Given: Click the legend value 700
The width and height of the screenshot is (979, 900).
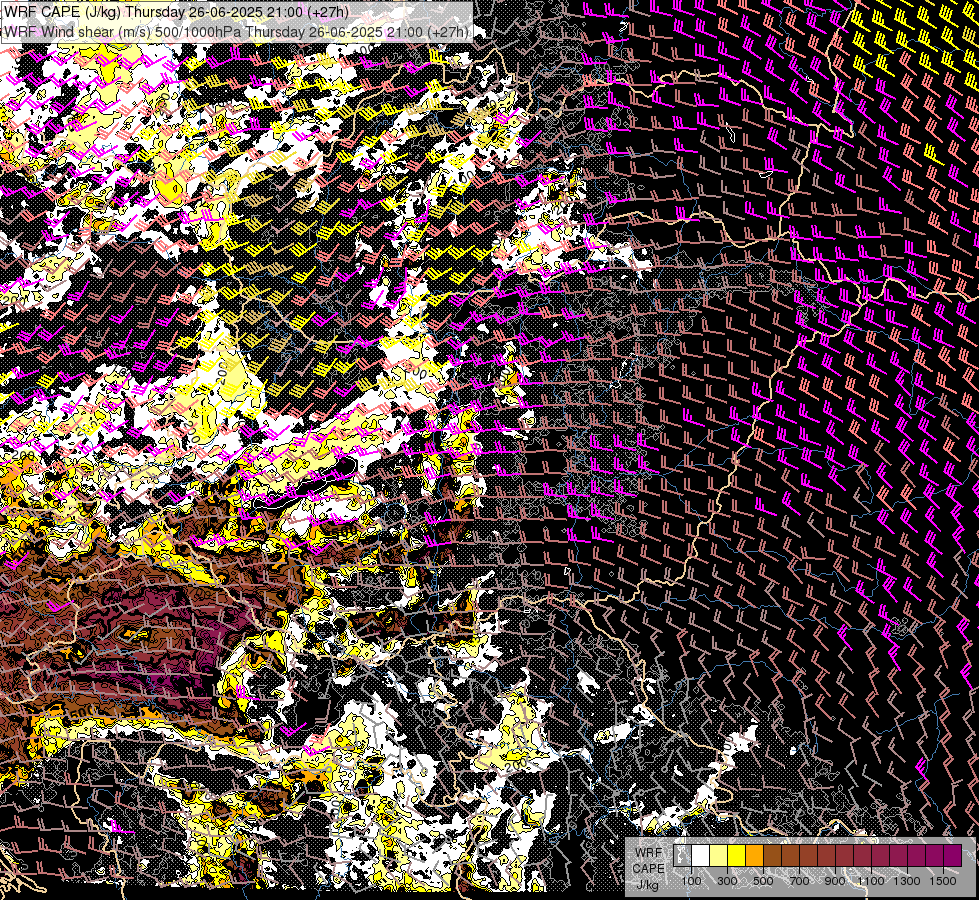Looking at the screenshot, I should (x=799, y=881).
